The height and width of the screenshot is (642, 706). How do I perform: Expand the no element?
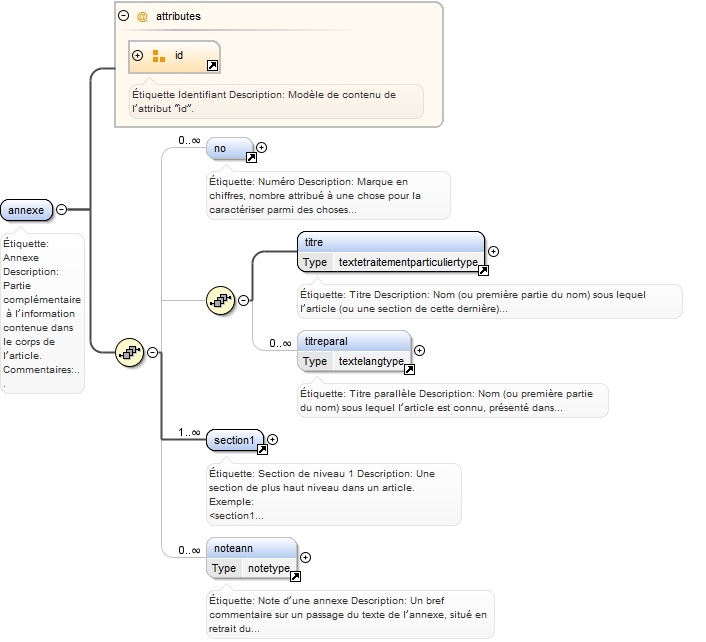click(x=262, y=148)
